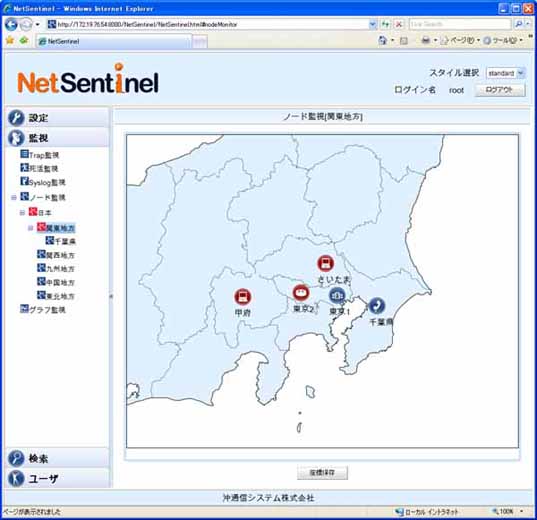The image size is (537, 520).
Task: Click the 千葉県 phone icon on map
Action: click(377, 306)
